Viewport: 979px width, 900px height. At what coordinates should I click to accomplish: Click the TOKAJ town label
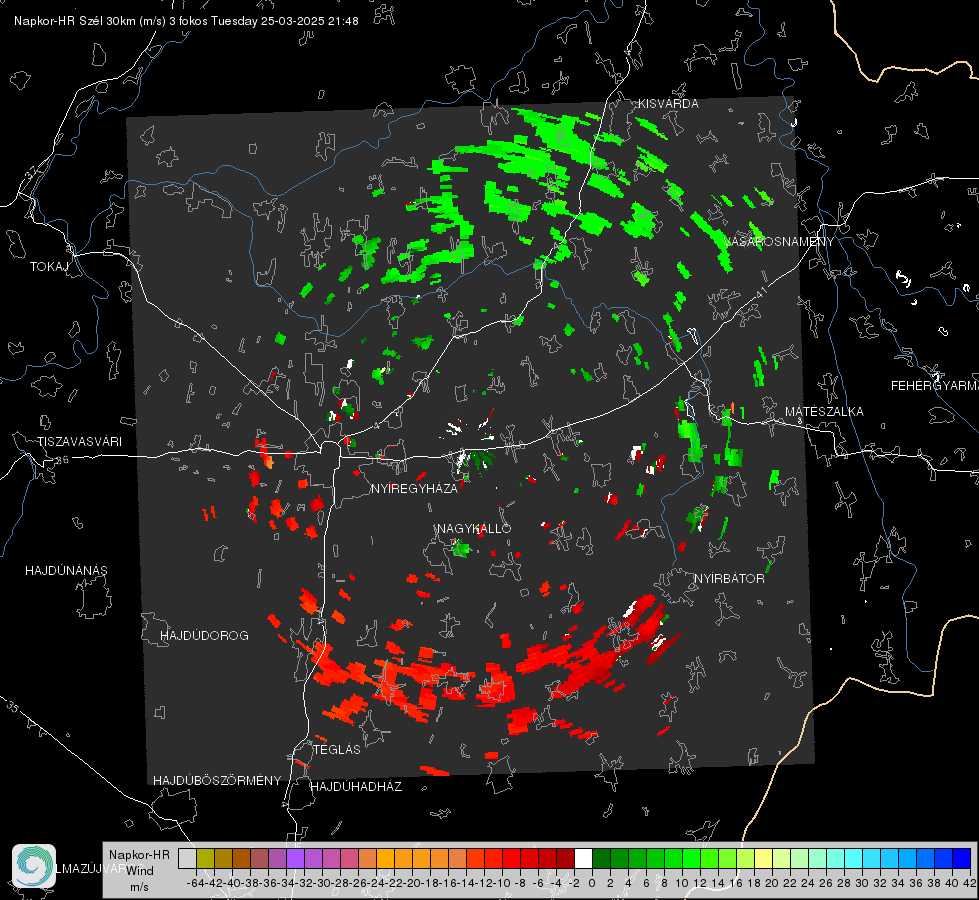pyautogui.click(x=49, y=267)
